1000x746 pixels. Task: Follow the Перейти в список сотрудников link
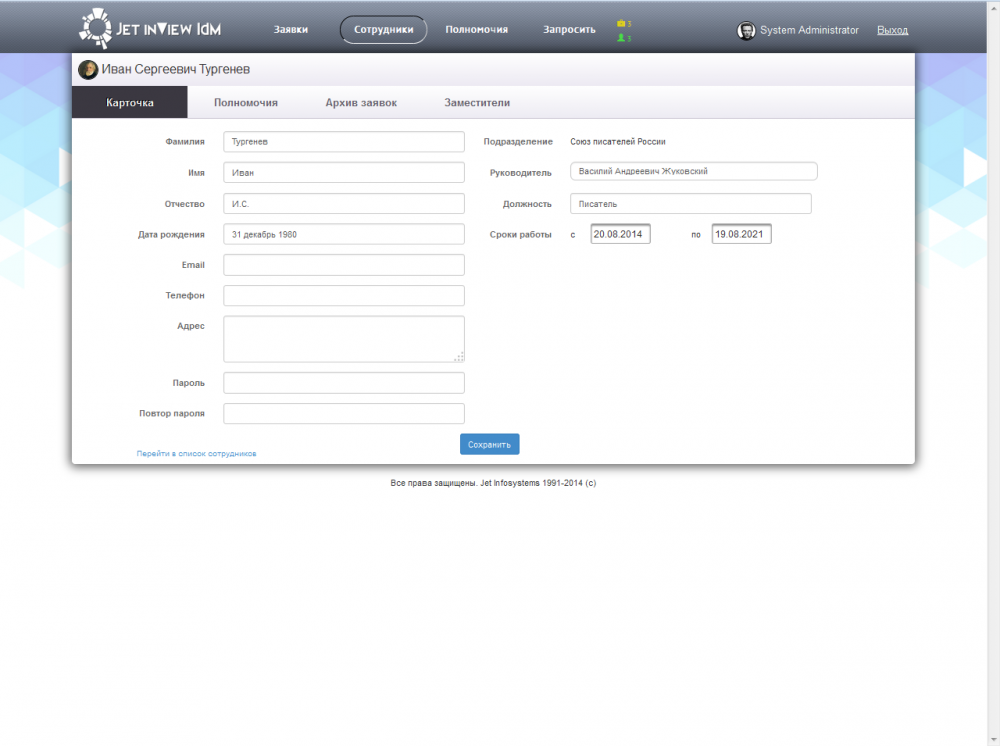[196, 453]
